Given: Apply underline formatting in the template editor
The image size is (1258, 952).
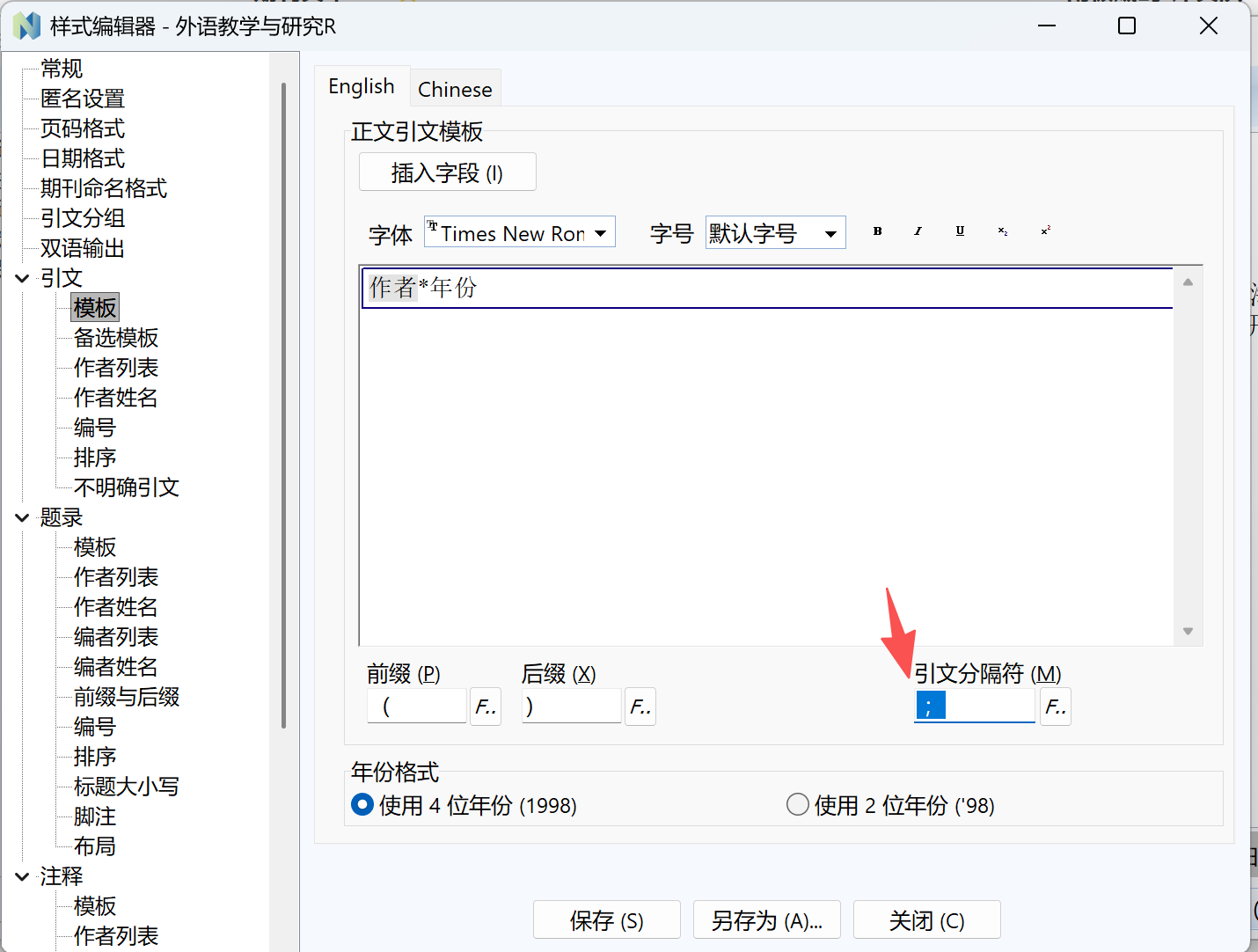Looking at the screenshot, I should [959, 231].
